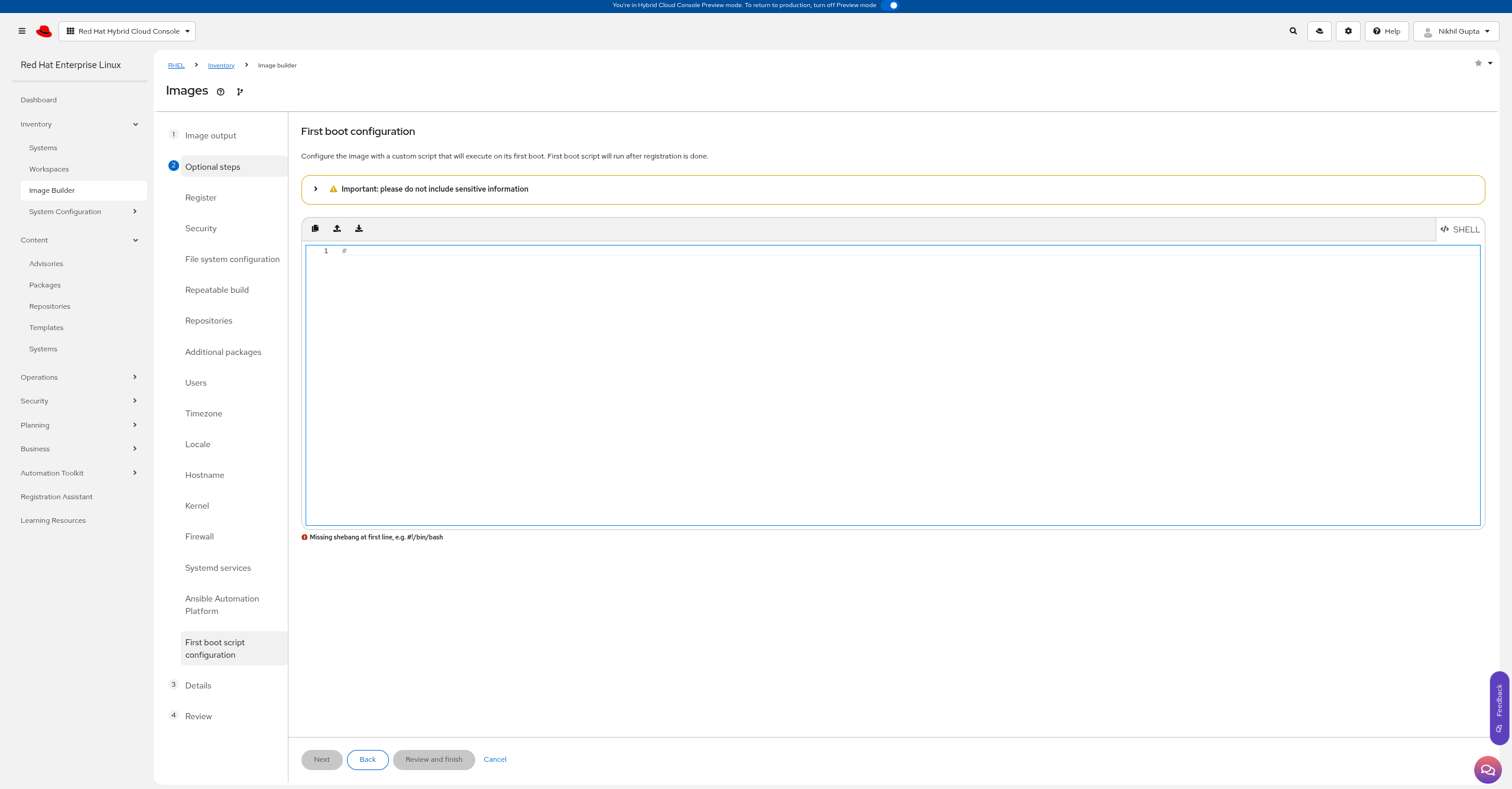
Task: Open Red Hat Hybrid Cloud Console dropdown
Action: pos(127,31)
